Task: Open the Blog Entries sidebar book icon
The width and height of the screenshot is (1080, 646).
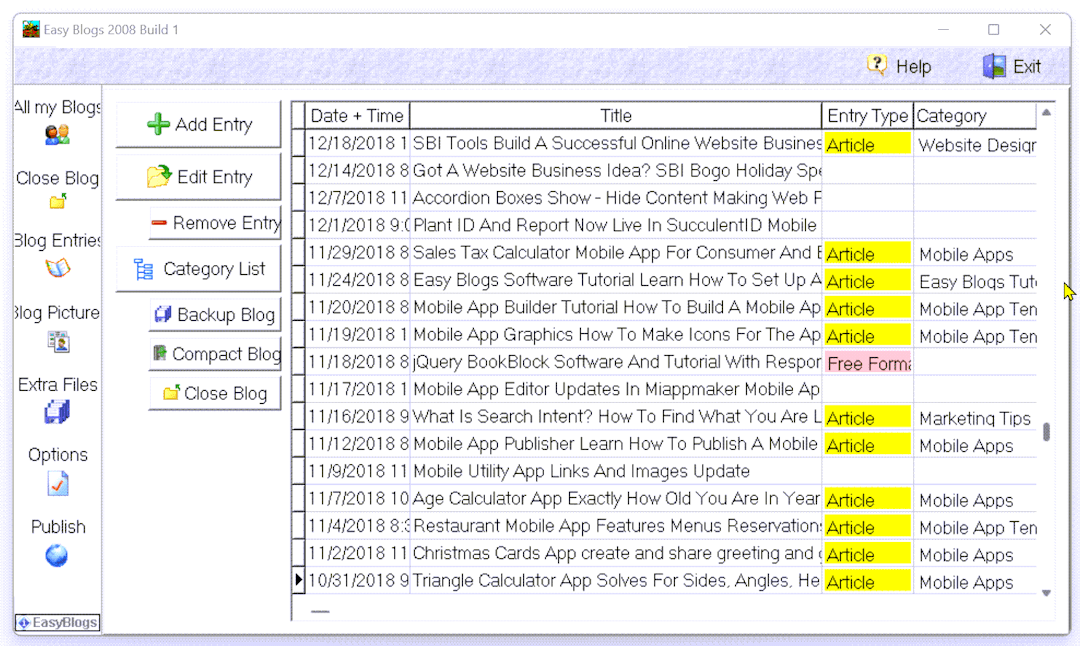Action: (58, 267)
